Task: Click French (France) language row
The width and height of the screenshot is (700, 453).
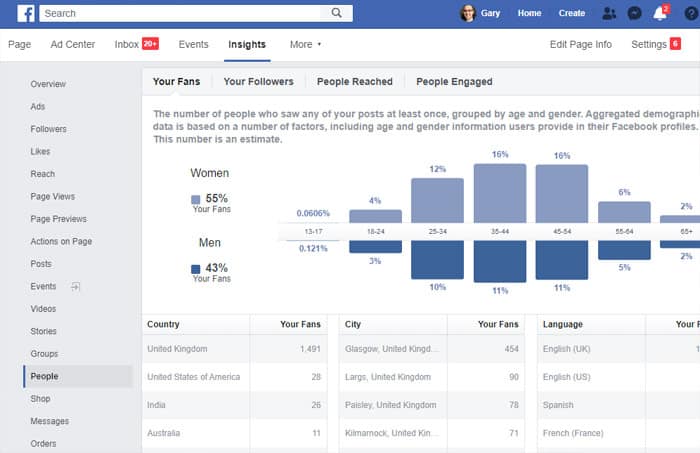Action: (x=619, y=433)
